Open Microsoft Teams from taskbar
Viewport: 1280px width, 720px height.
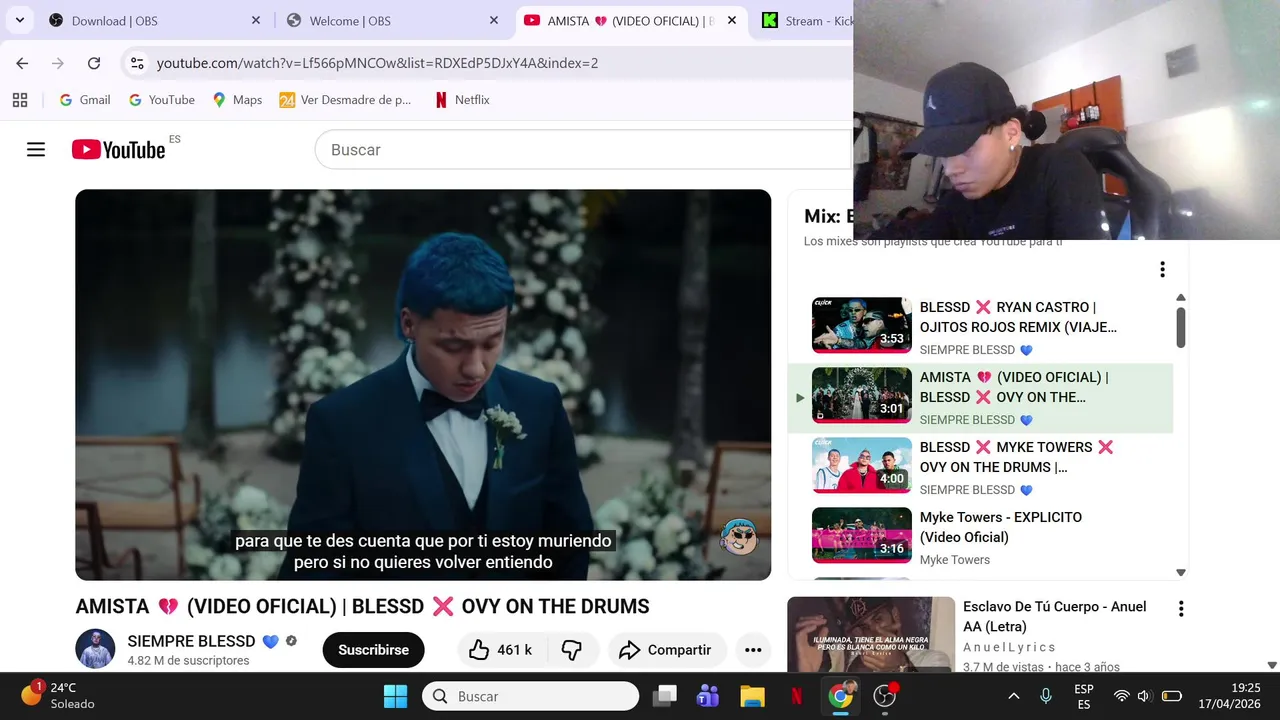pyautogui.click(x=708, y=696)
